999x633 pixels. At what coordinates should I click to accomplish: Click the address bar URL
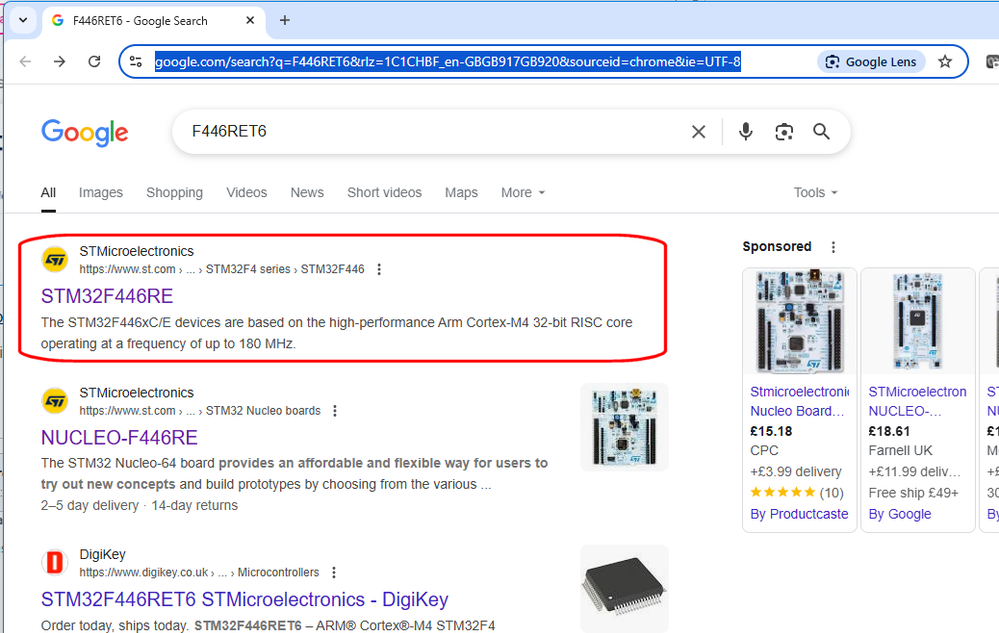pos(448,62)
